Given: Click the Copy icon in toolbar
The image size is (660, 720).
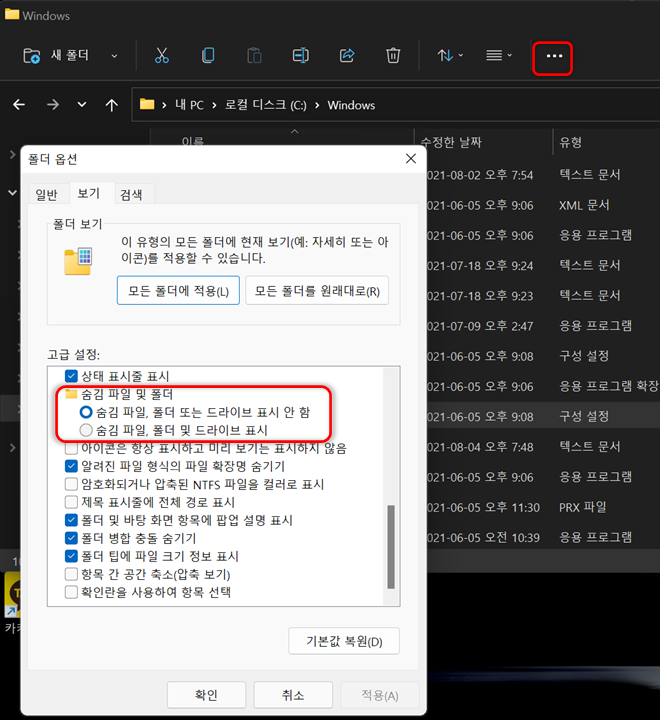Looking at the screenshot, I should tap(208, 56).
